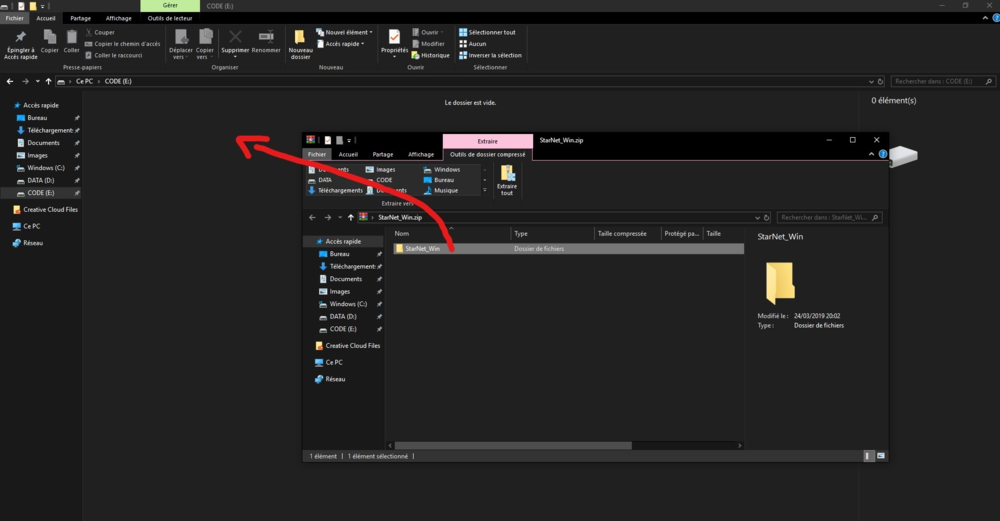Open DATA (D:) in CODE window sidebar
1000x521 pixels.
41,180
